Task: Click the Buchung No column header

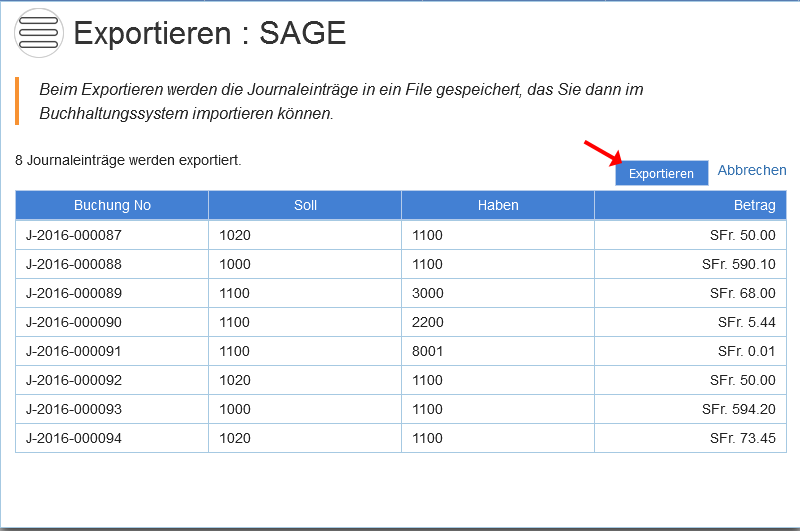Action: pyautogui.click(x=112, y=205)
